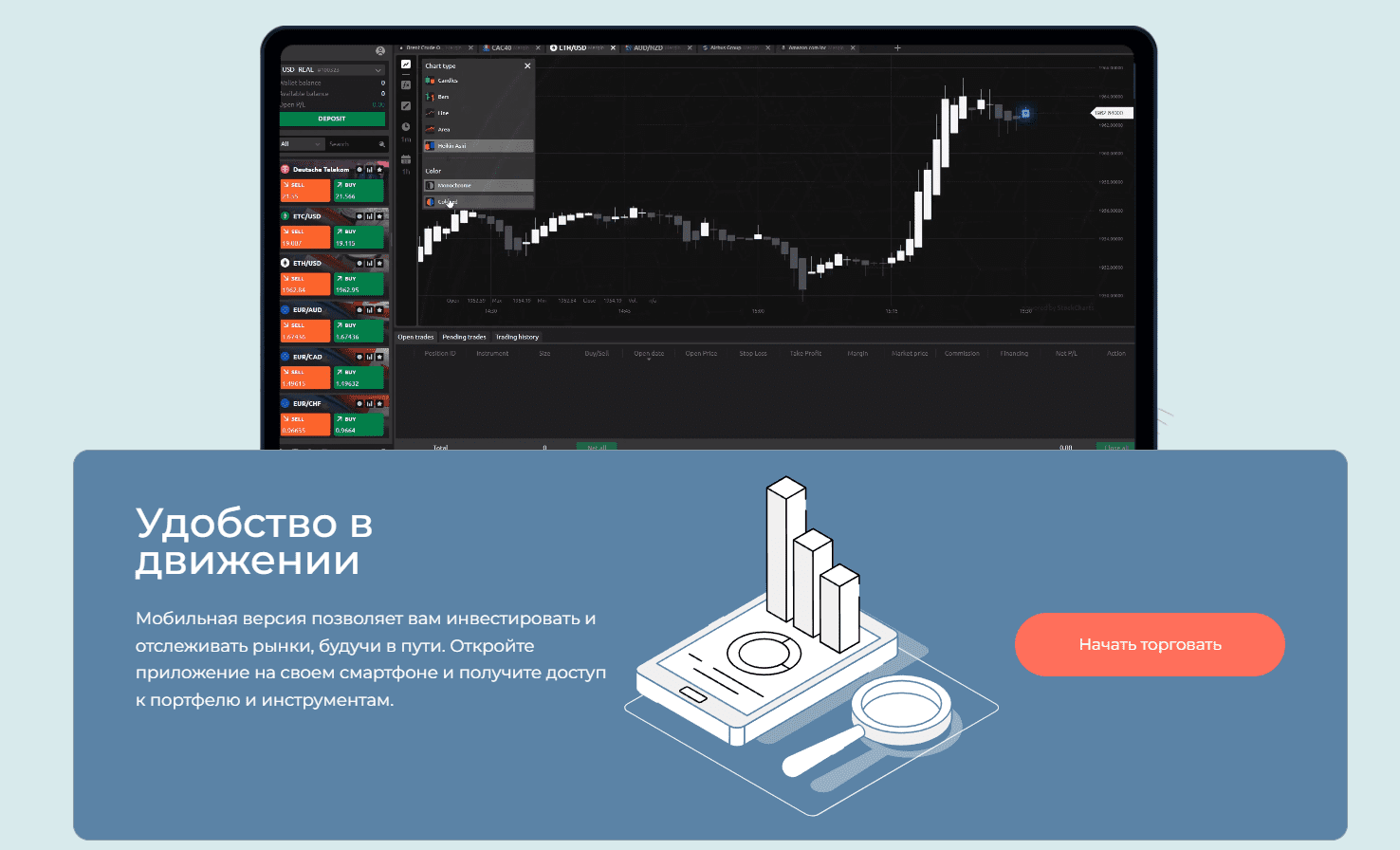Close the Amazon.com Inc chart tab

(853, 47)
